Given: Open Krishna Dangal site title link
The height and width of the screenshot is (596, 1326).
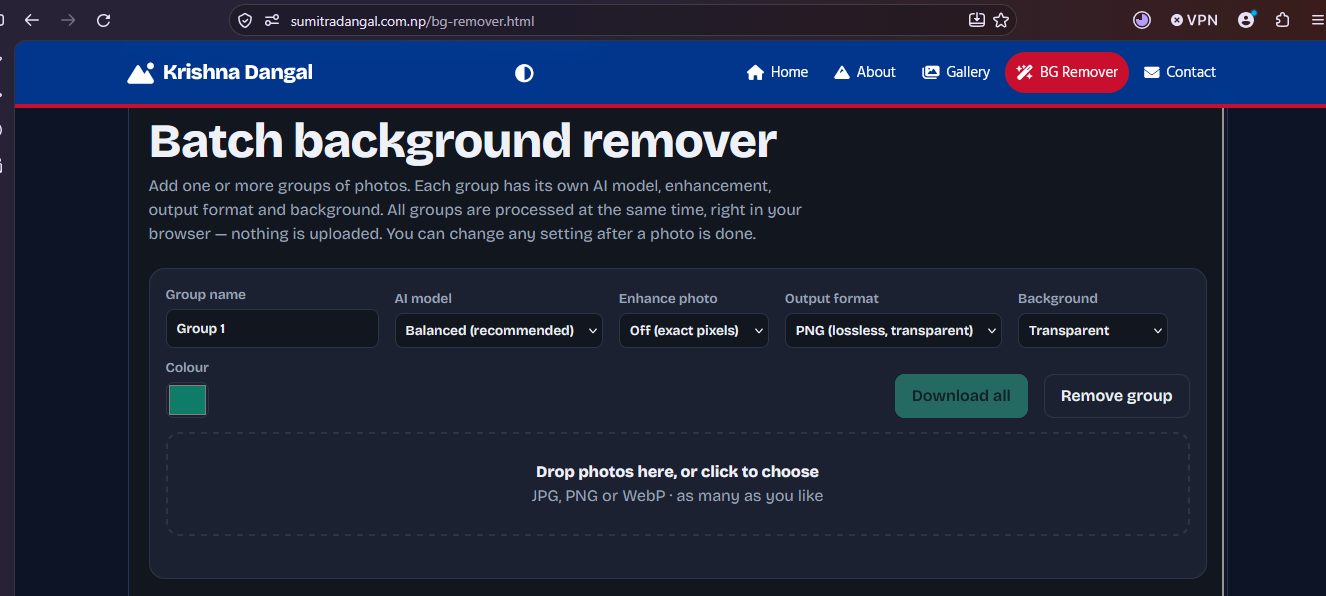Looking at the screenshot, I should (x=237, y=72).
